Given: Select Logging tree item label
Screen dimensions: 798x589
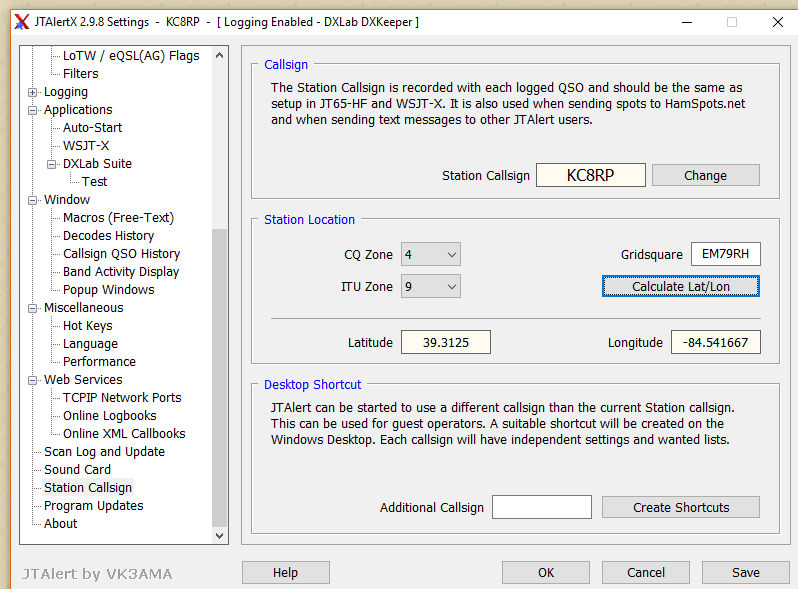Looking at the screenshot, I should click(66, 92).
